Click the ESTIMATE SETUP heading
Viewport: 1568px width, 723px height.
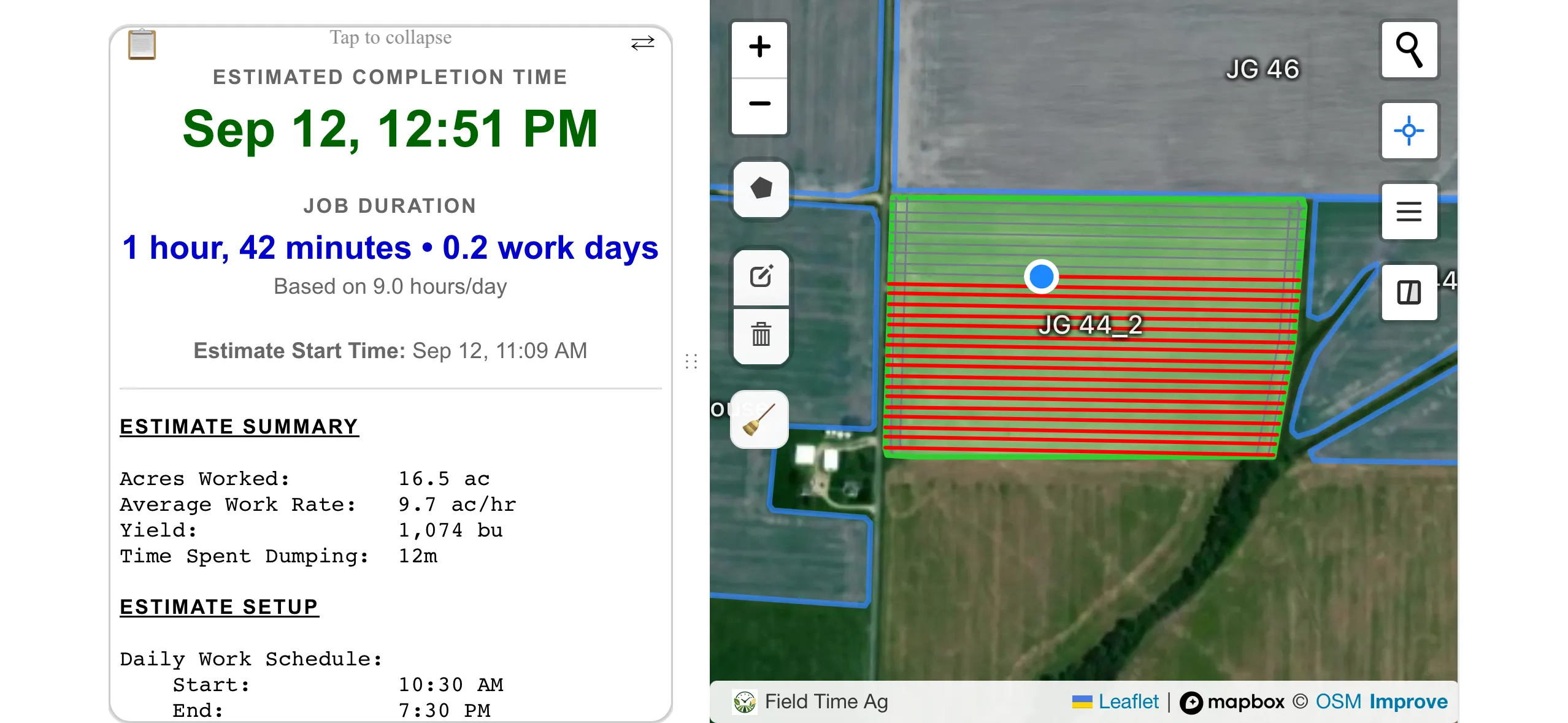[219, 607]
